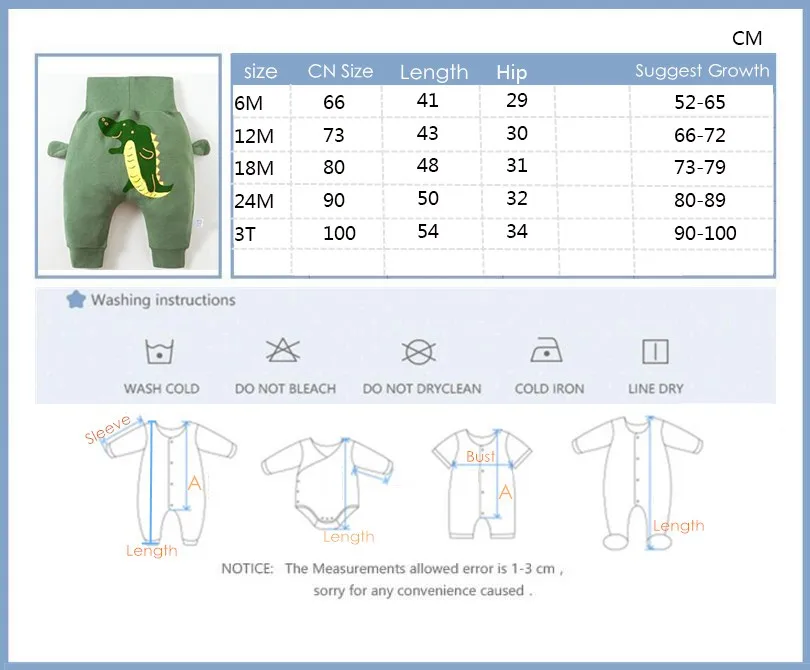Viewport: 810px width, 670px height.
Task: Click length value '43' in 12M row
Action: tap(428, 133)
